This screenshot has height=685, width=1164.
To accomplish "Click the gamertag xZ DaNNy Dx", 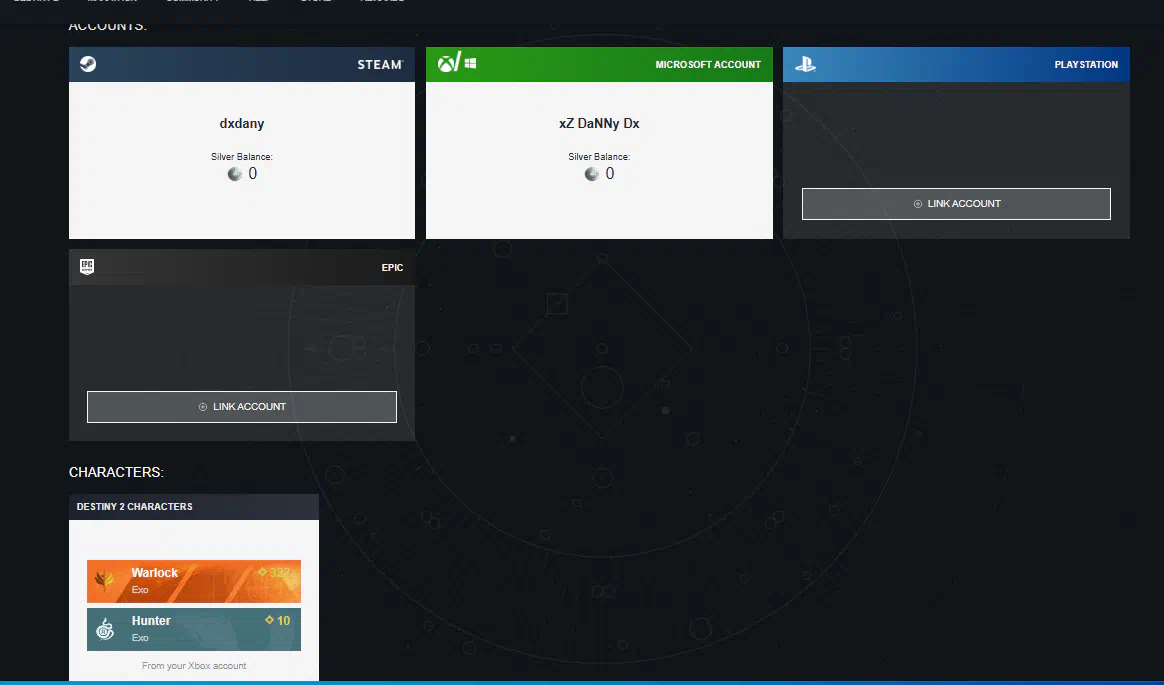I will click(x=599, y=124).
